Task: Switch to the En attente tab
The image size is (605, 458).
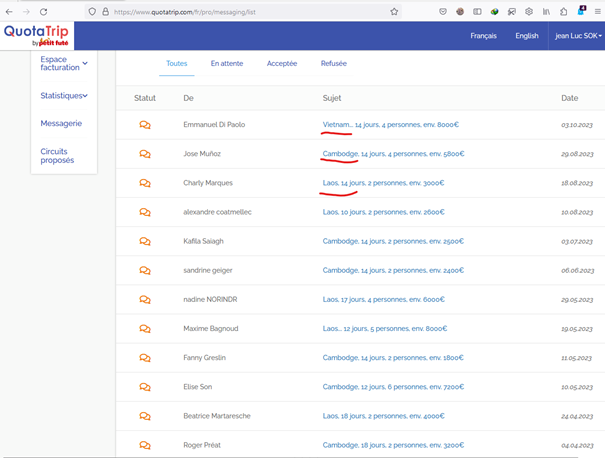Action: 226,63
